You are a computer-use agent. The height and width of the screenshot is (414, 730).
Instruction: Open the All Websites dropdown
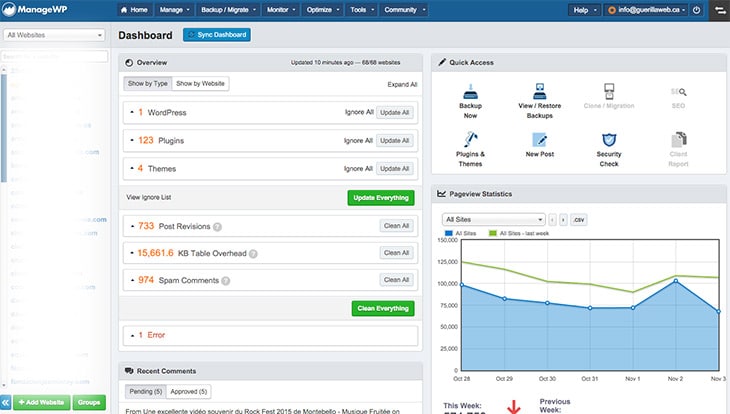(54, 35)
